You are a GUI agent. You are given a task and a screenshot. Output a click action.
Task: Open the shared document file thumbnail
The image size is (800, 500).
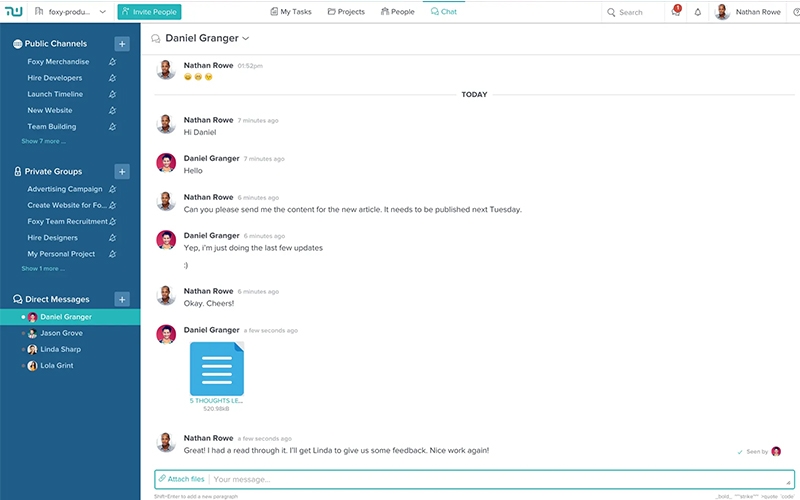[x=217, y=368]
